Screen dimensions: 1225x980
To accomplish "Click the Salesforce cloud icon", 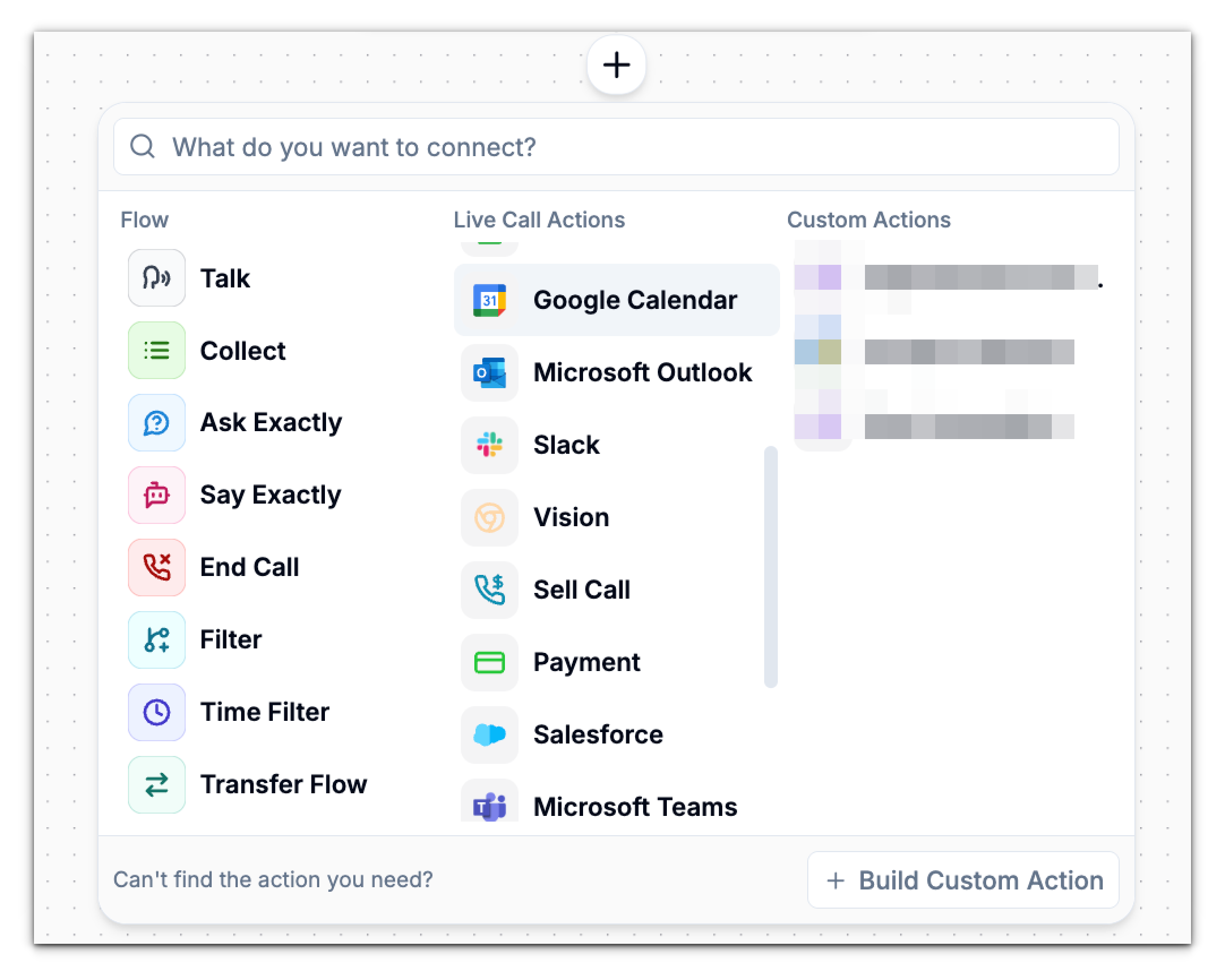I will [x=489, y=734].
